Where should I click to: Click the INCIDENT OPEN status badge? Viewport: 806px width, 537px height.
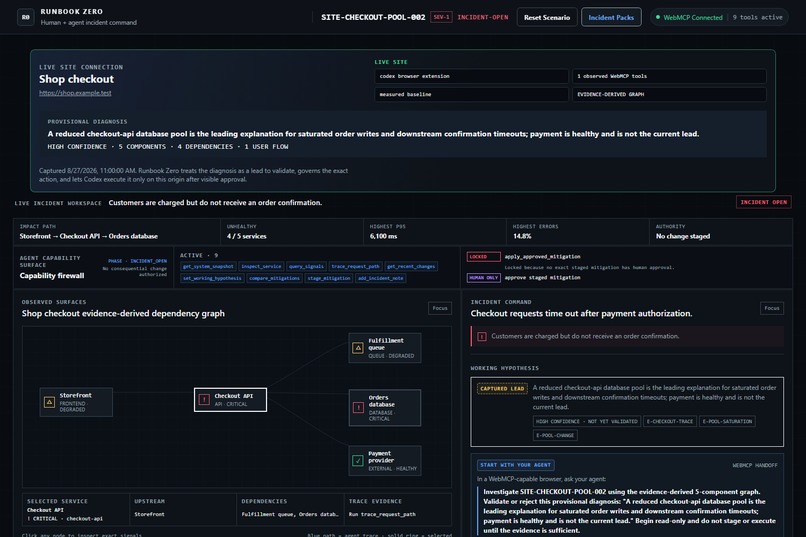pos(763,202)
